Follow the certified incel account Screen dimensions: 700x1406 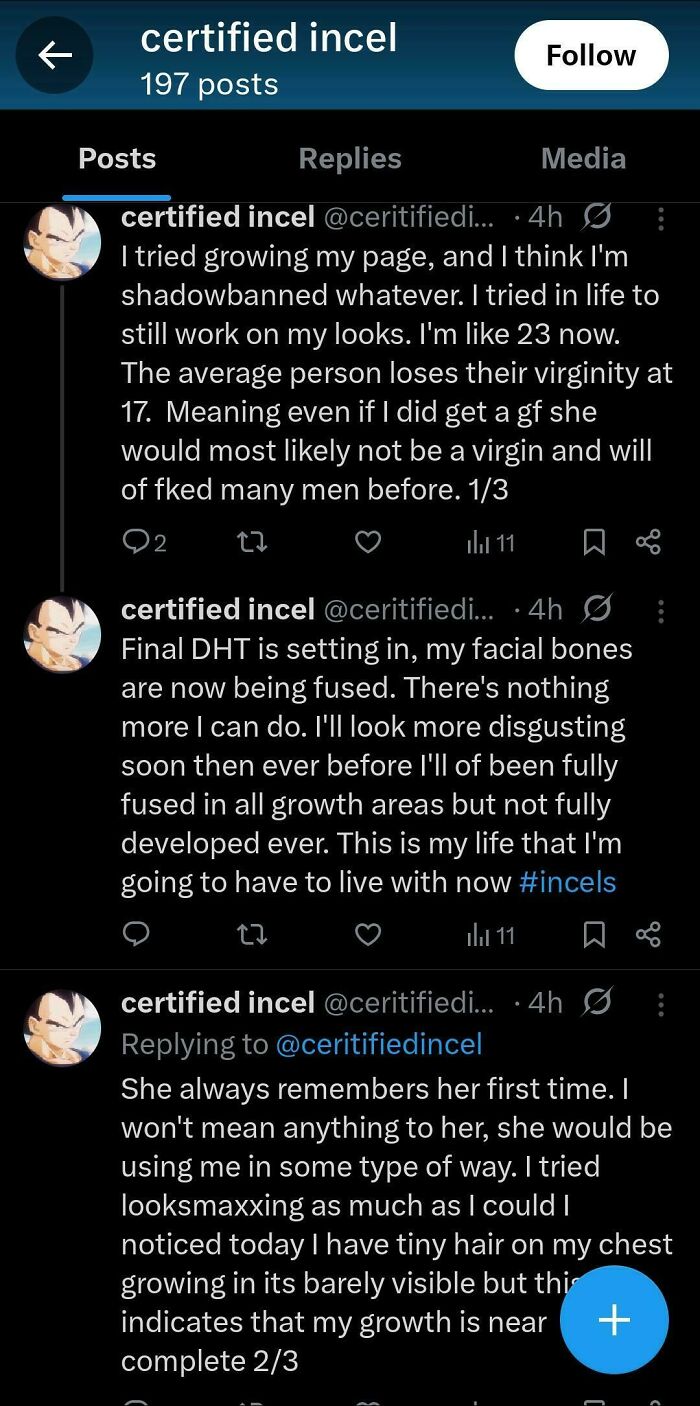tap(591, 55)
